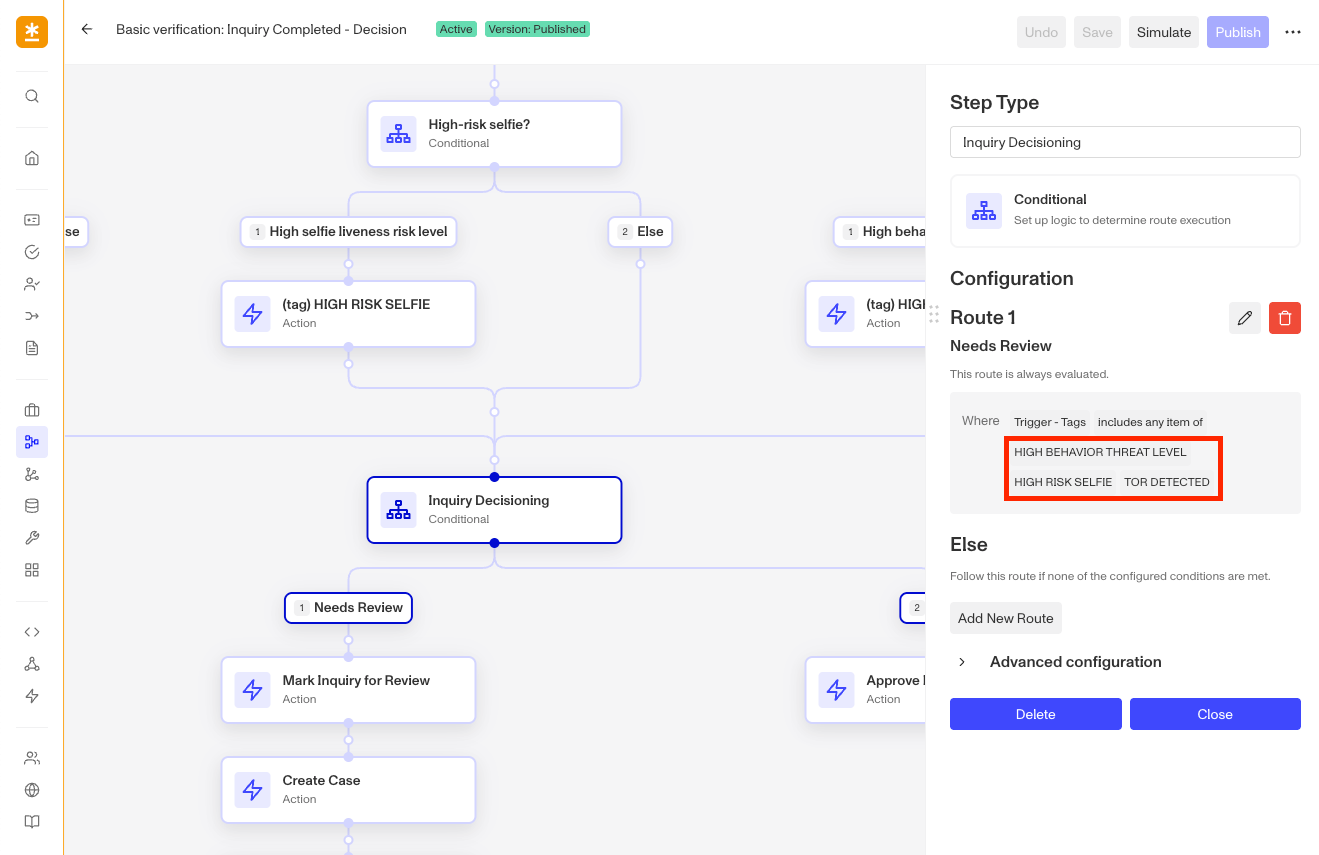Click the Publish button

click(x=1238, y=32)
